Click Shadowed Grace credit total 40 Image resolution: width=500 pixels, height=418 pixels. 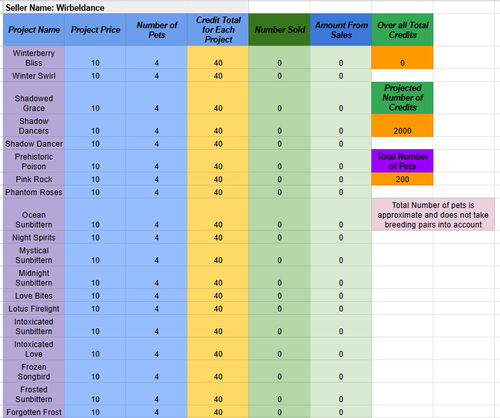click(x=218, y=98)
